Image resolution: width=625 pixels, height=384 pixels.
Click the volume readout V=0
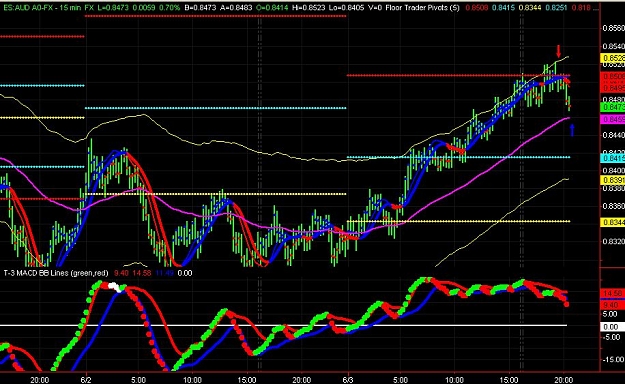pyautogui.click(x=375, y=8)
